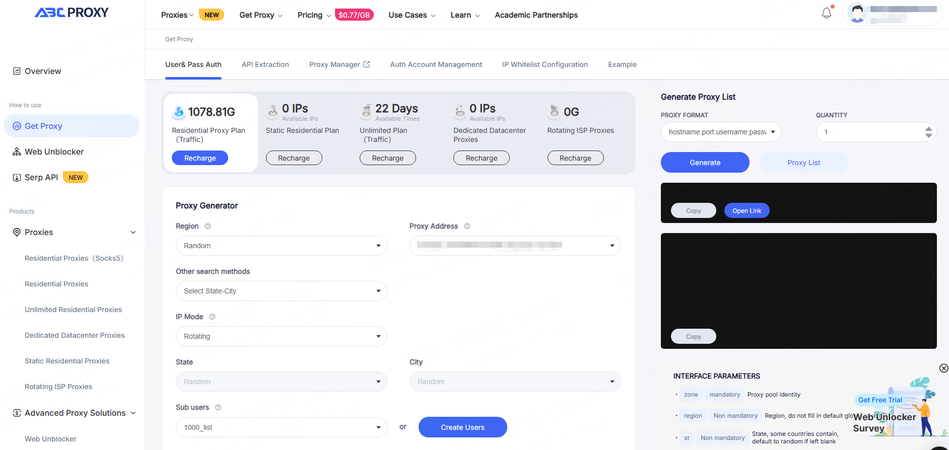The width and height of the screenshot is (949, 450).
Task: Click the Web Unblocker sidebar icon
Action: (x=17, y=152)
